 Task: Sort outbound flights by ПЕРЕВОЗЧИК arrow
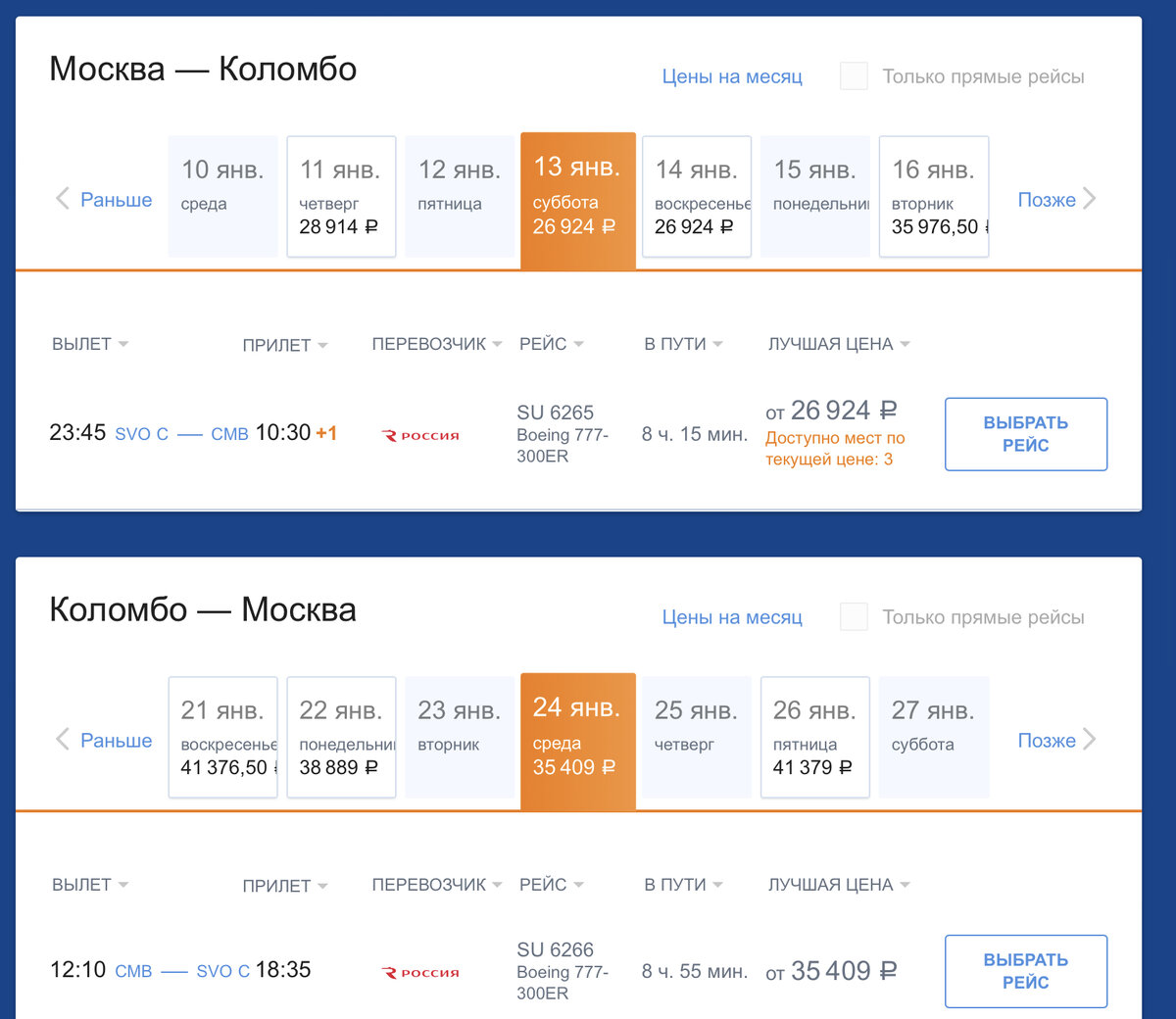(497, 344)
